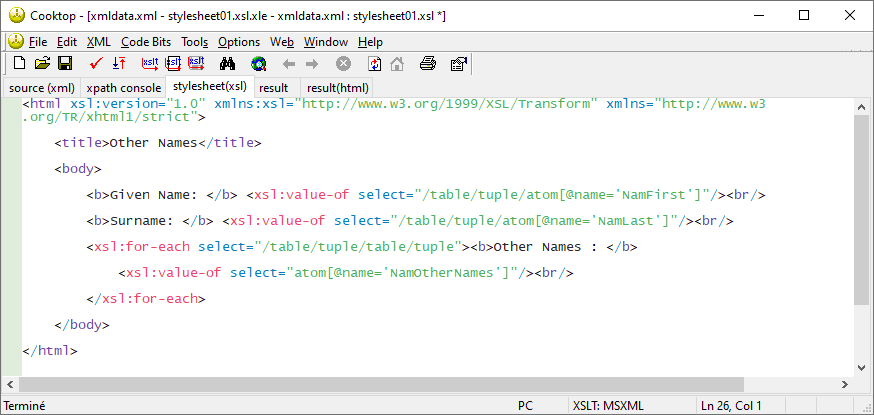Click the 'Given Name:' text in code
Screen dimensions: 874x415
click(x=154, y=195)
